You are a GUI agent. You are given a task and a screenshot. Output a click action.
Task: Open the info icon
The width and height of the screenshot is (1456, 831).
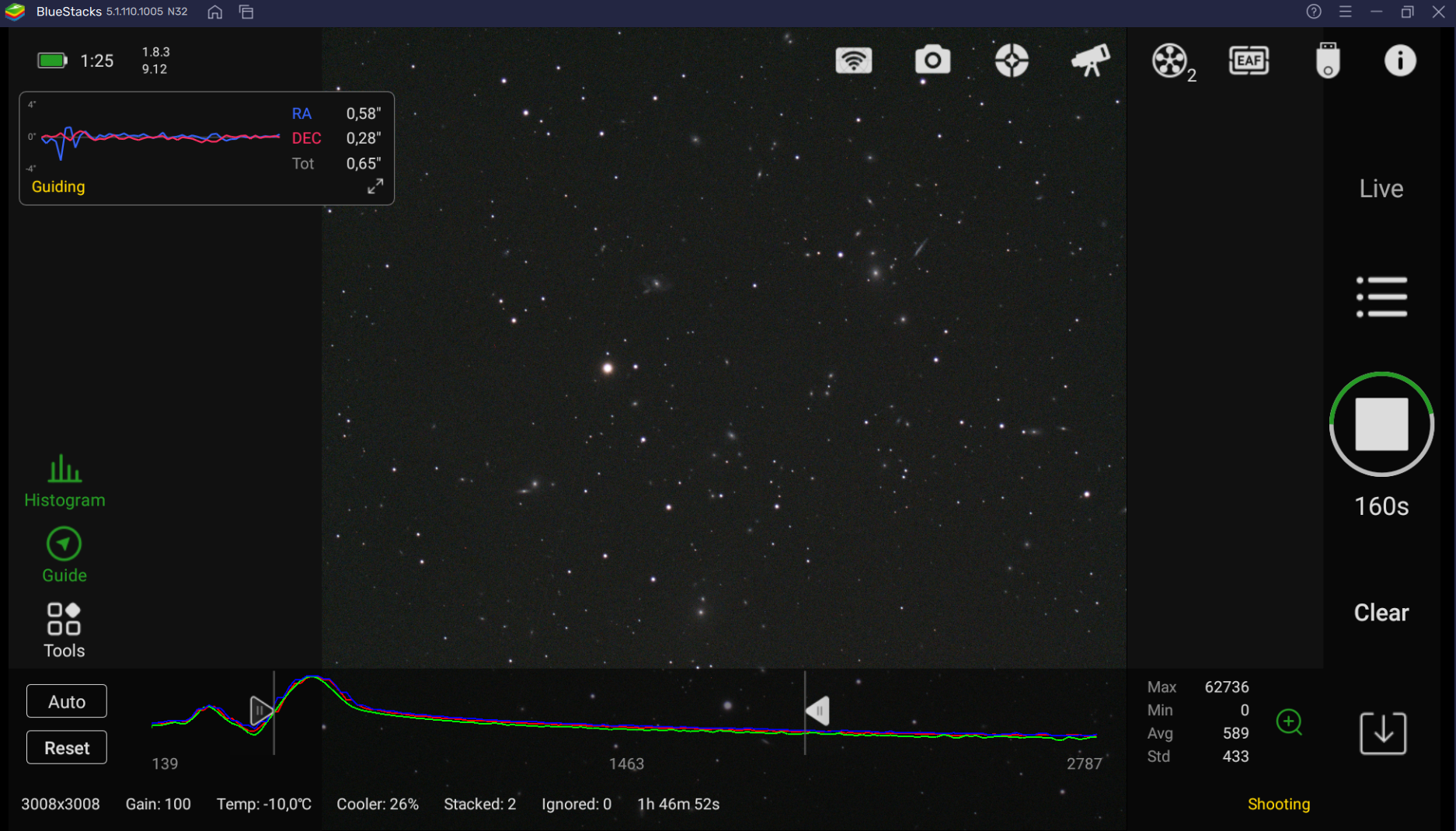coord(1400,61)
